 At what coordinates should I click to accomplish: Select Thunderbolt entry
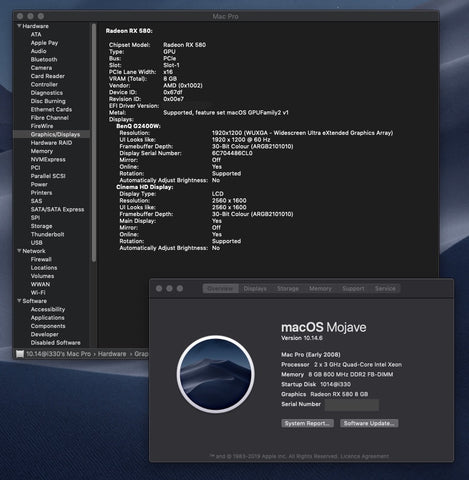(x=47, y=234)
